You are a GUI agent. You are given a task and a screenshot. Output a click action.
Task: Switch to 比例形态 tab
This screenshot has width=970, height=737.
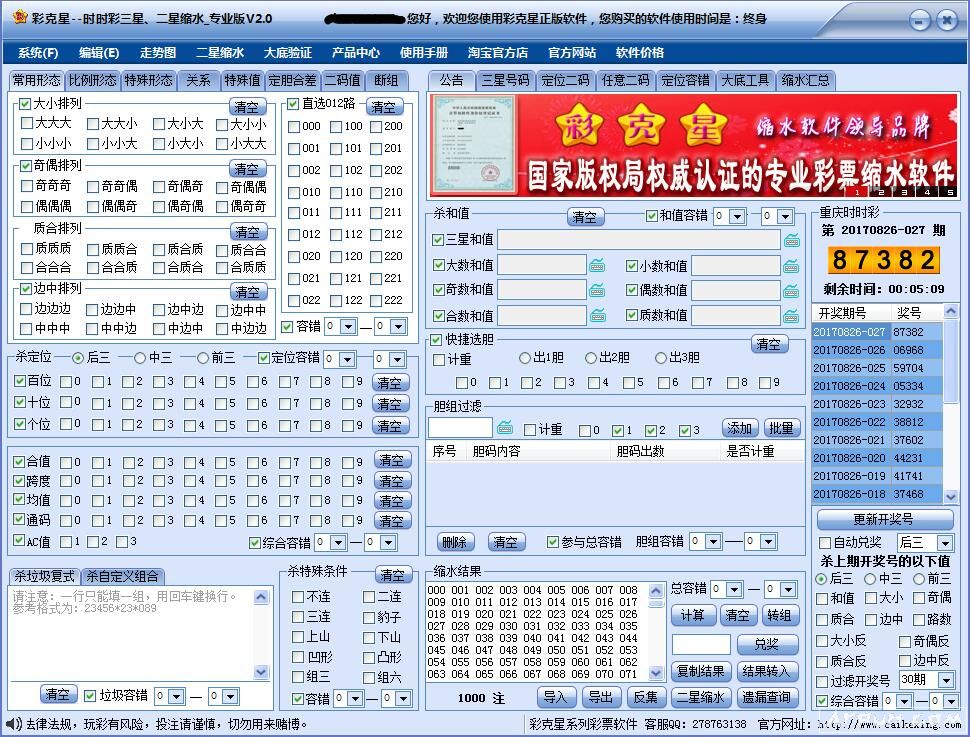(92, 80)
